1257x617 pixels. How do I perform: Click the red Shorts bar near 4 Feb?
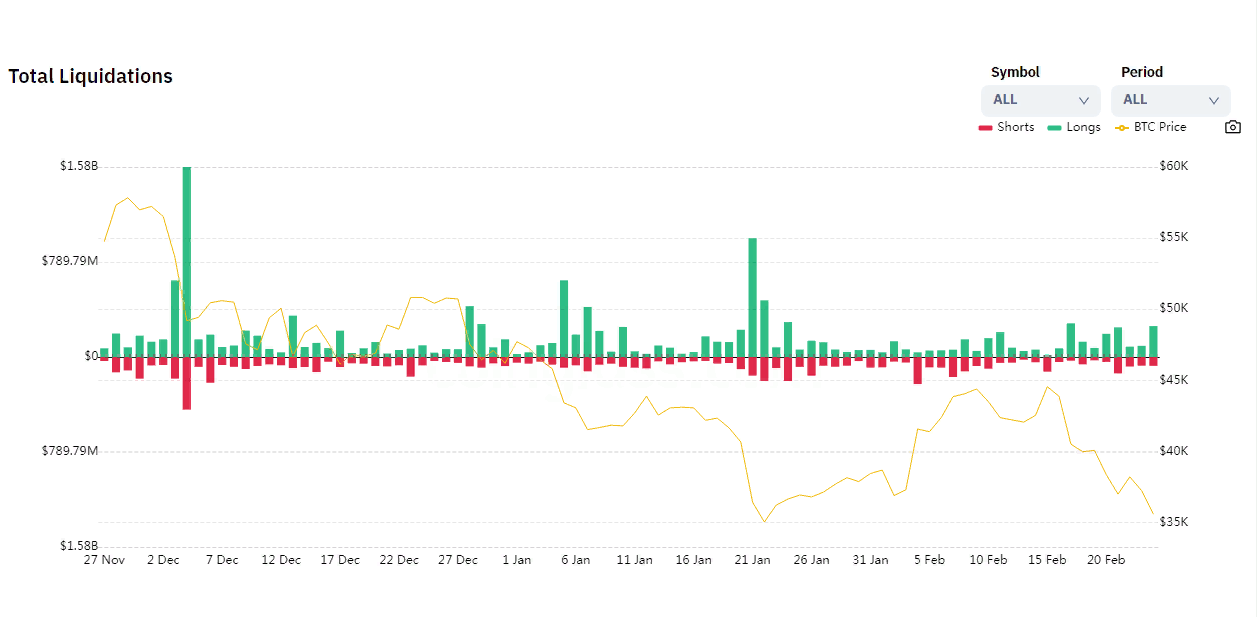click(x=917, y=370)
